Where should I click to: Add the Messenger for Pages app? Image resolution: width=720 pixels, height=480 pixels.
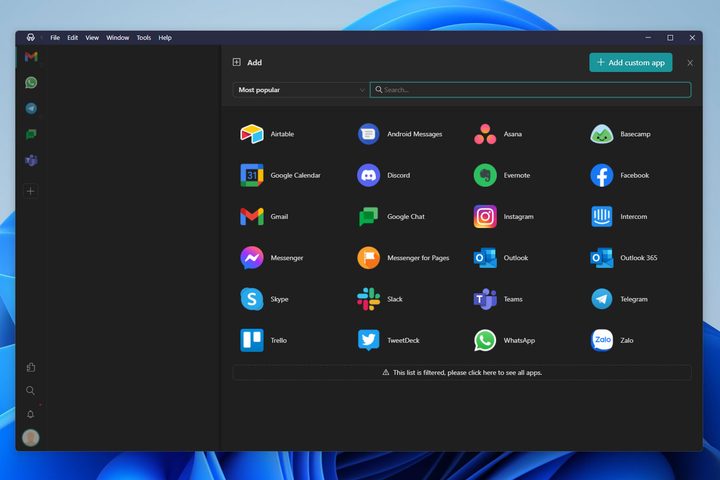[x=404, y=258]
